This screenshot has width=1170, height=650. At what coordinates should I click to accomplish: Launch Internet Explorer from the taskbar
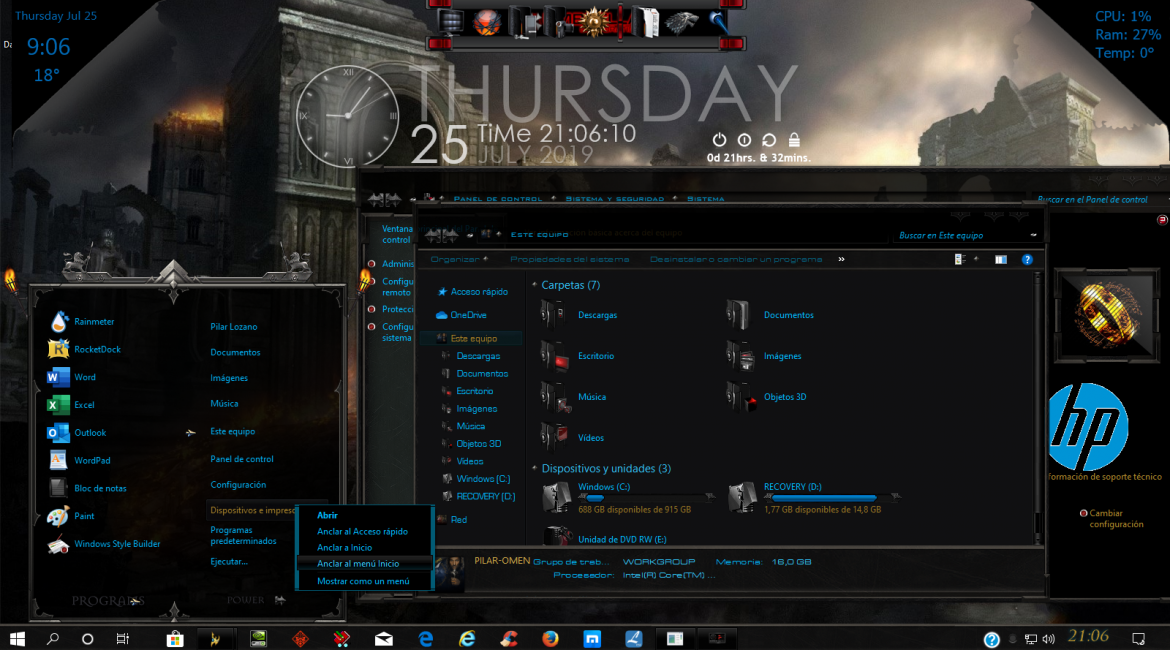tap(467, 639)
